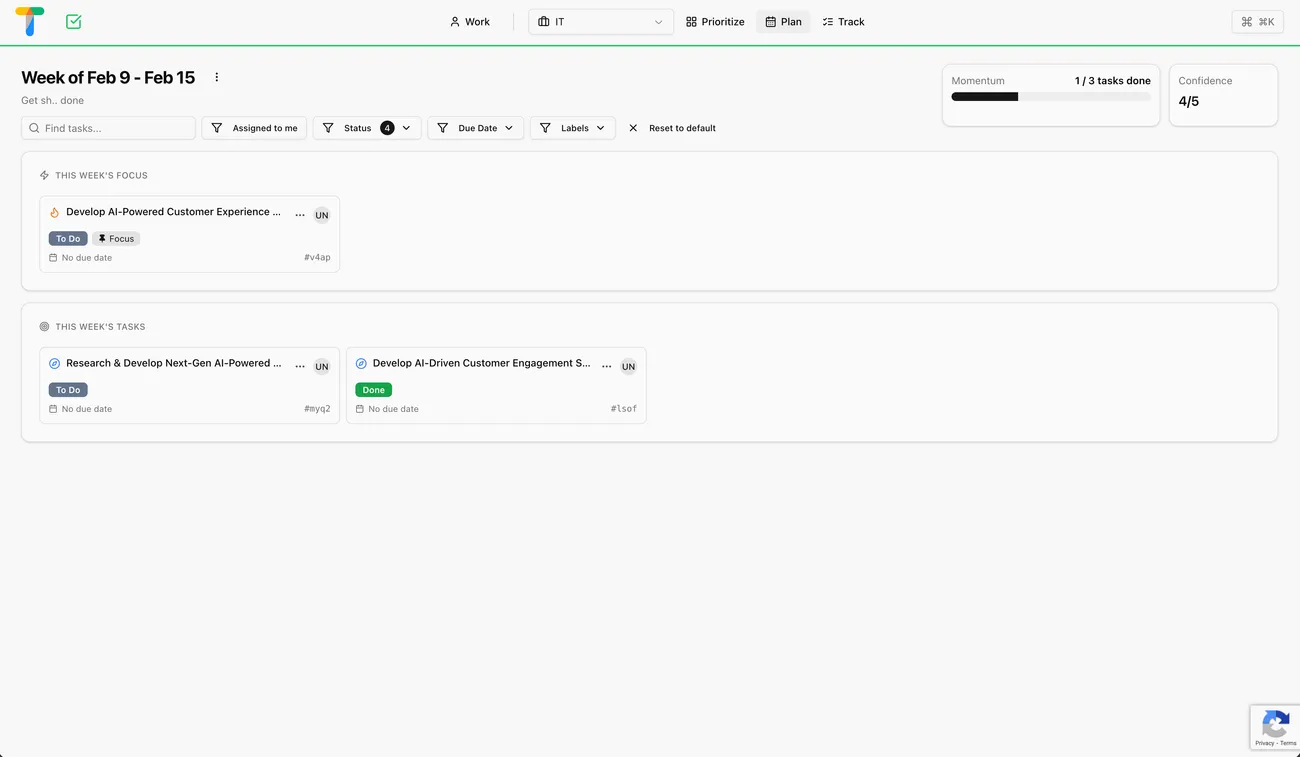Toggle the Focus pin tag on task
1300x757 pixels.
point(116,239)
